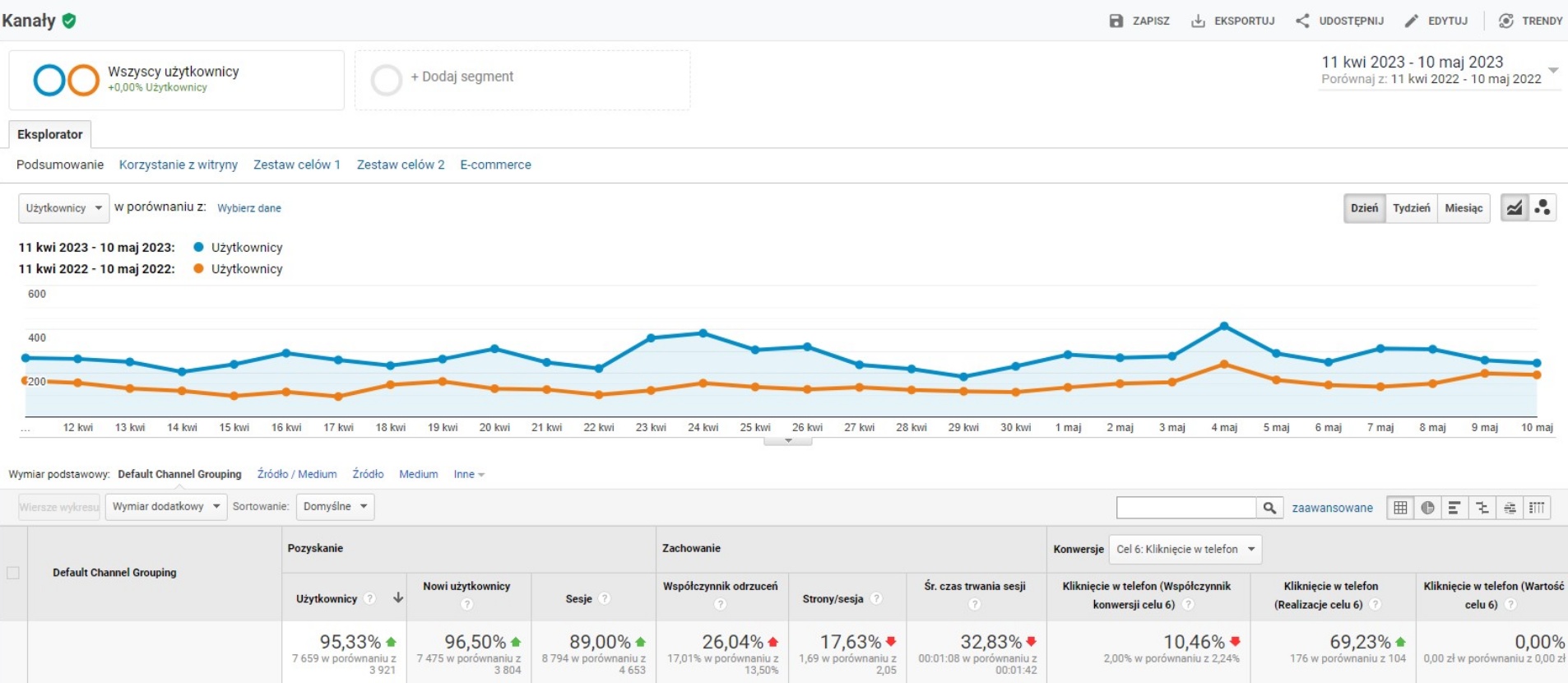Screen dimensions: 1568x683
Task: Set graph granularity to Miesiąc
Action: click(1463, 208)
